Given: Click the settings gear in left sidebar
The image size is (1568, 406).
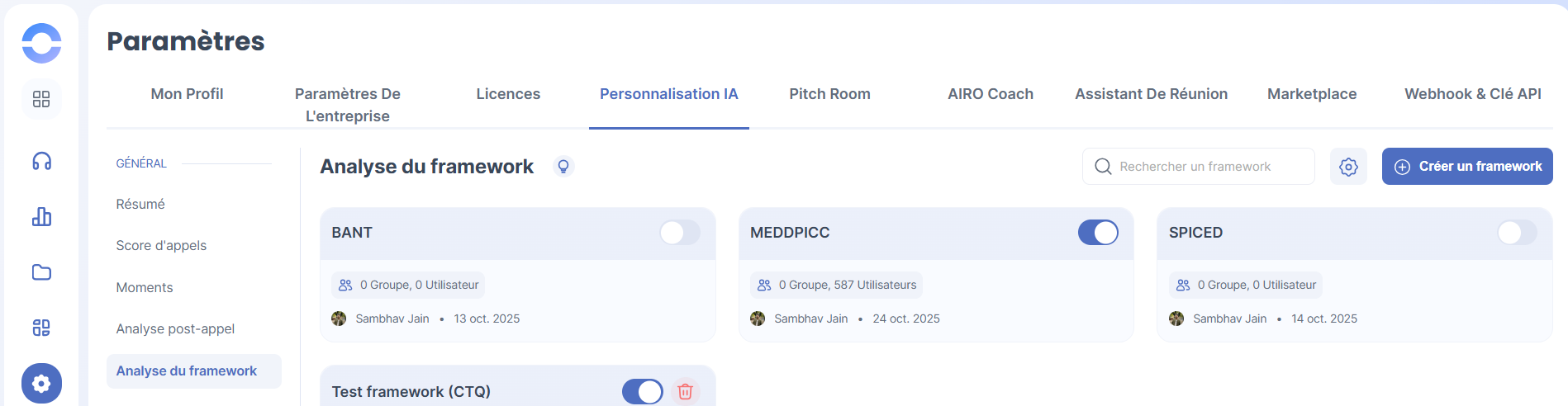Looking at the screenshot, I should pos(41,383).
